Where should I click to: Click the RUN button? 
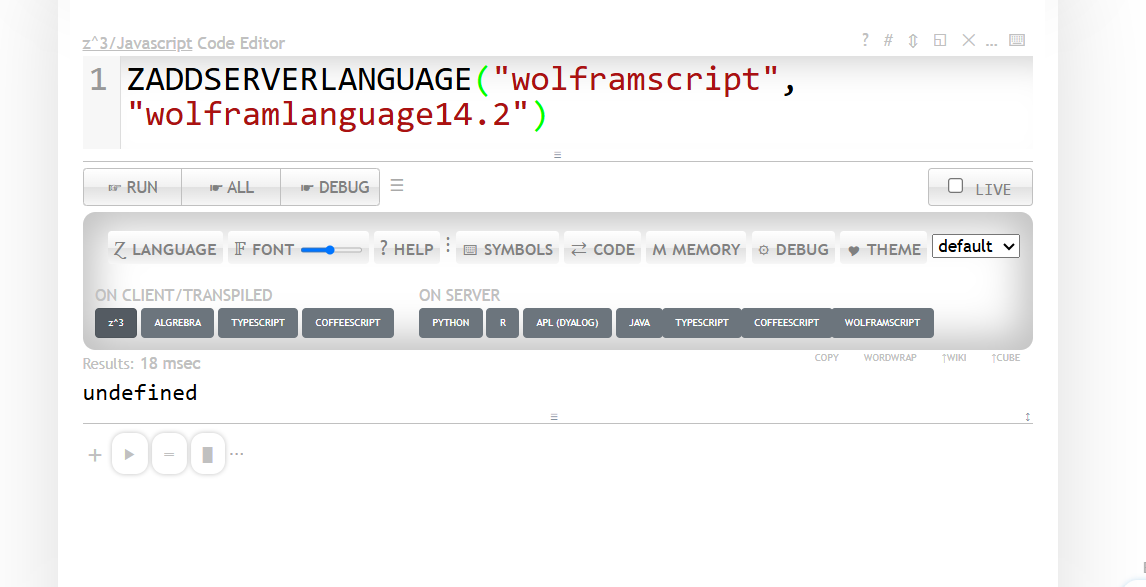133,187
